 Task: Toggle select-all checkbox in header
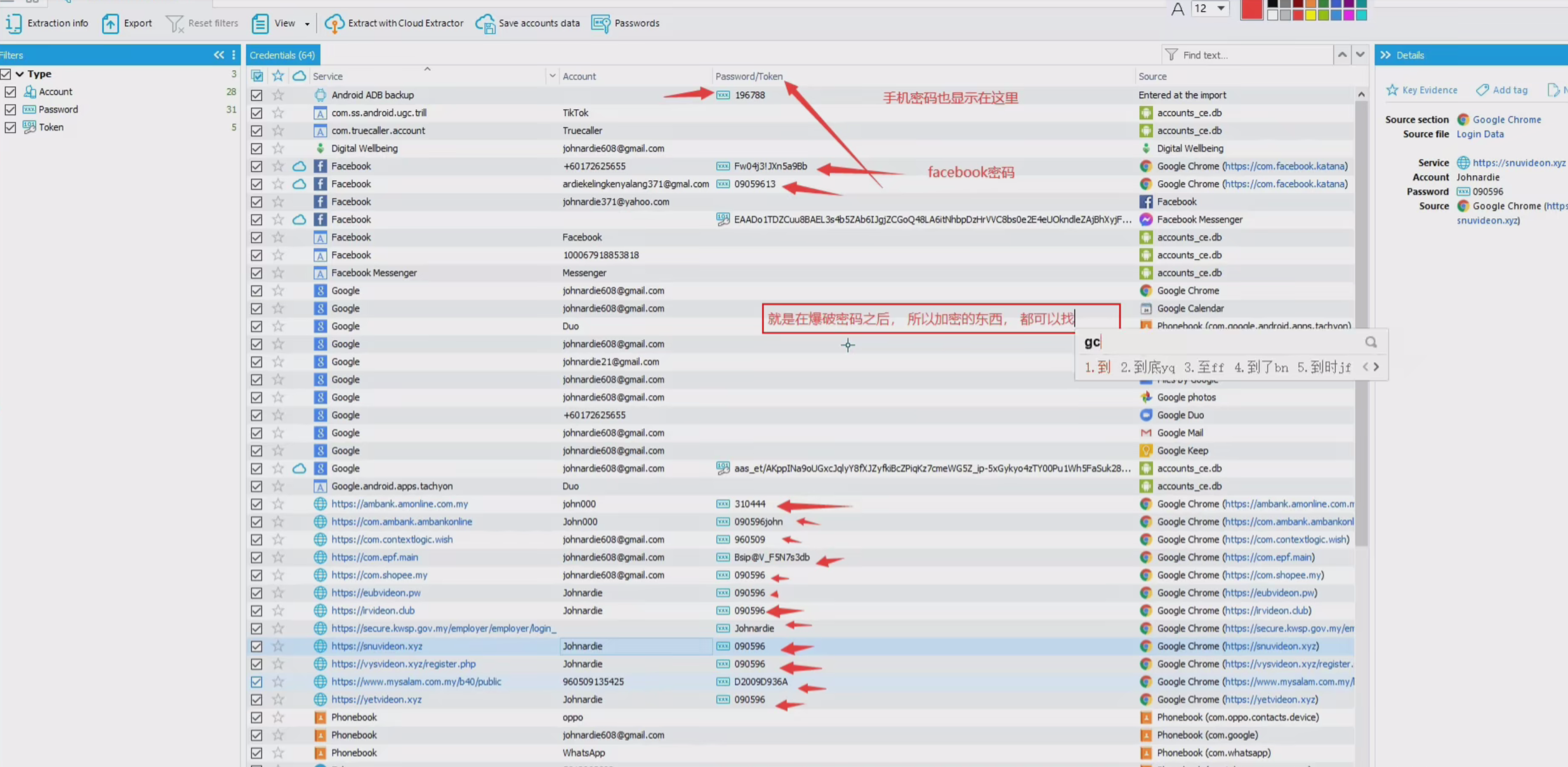pyautogui.click(x=257, y=76)
